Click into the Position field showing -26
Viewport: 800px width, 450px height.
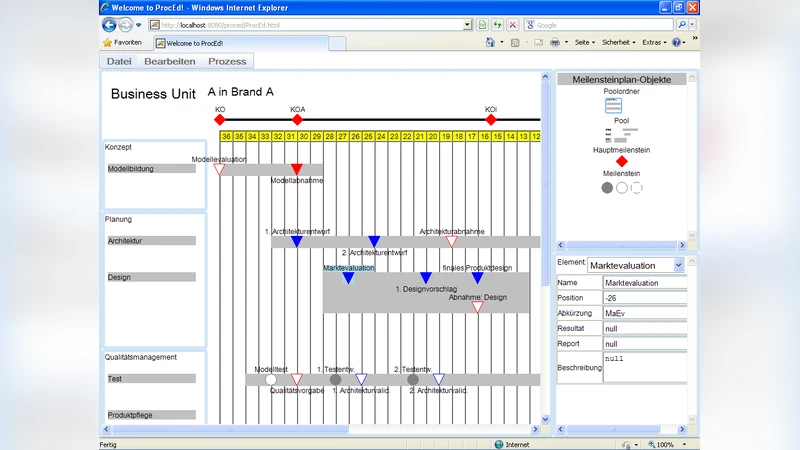[643, 298]
